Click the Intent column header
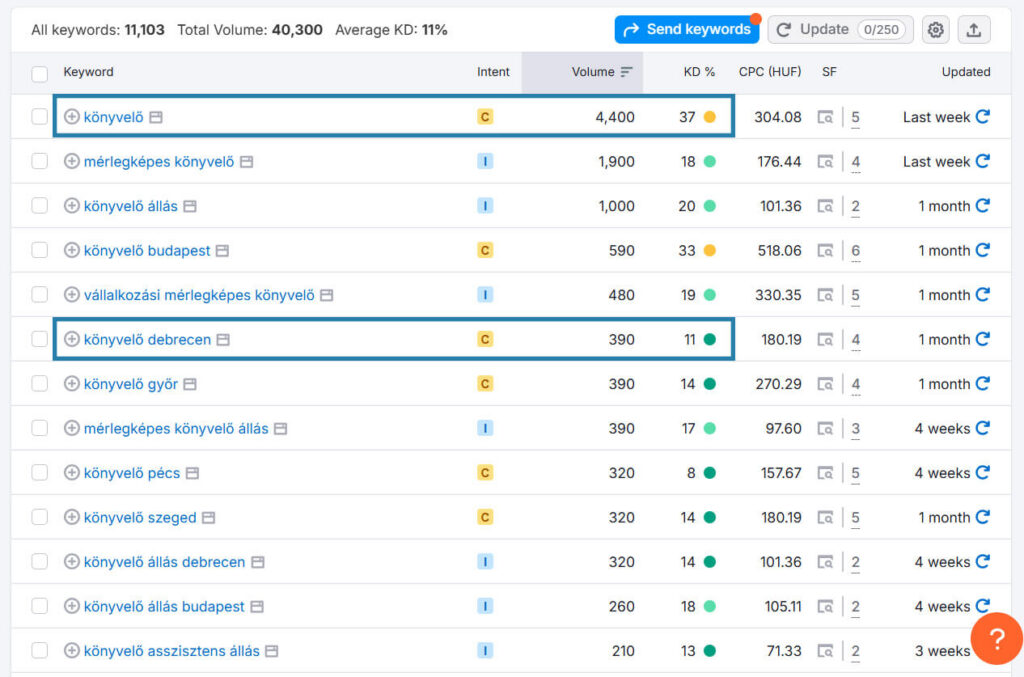This screenshot has height=677, width=1024. (493, 72)
